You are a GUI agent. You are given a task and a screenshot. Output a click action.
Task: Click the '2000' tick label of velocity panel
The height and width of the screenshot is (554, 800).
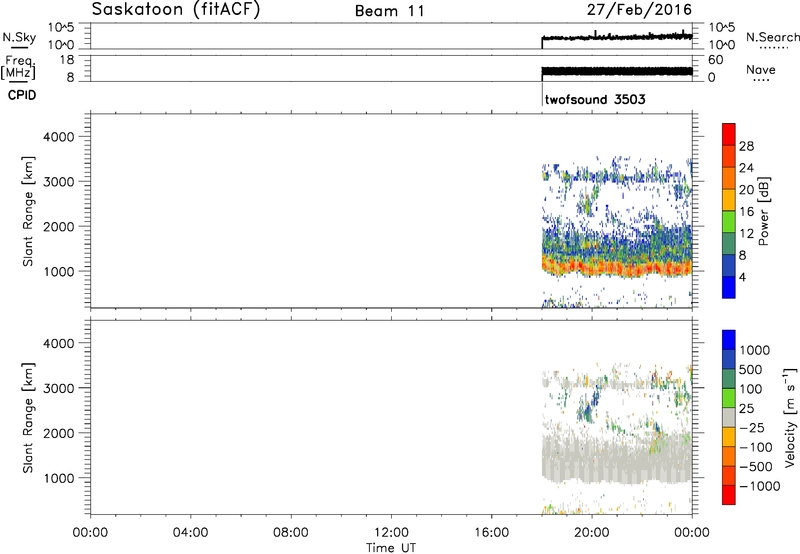59,433
